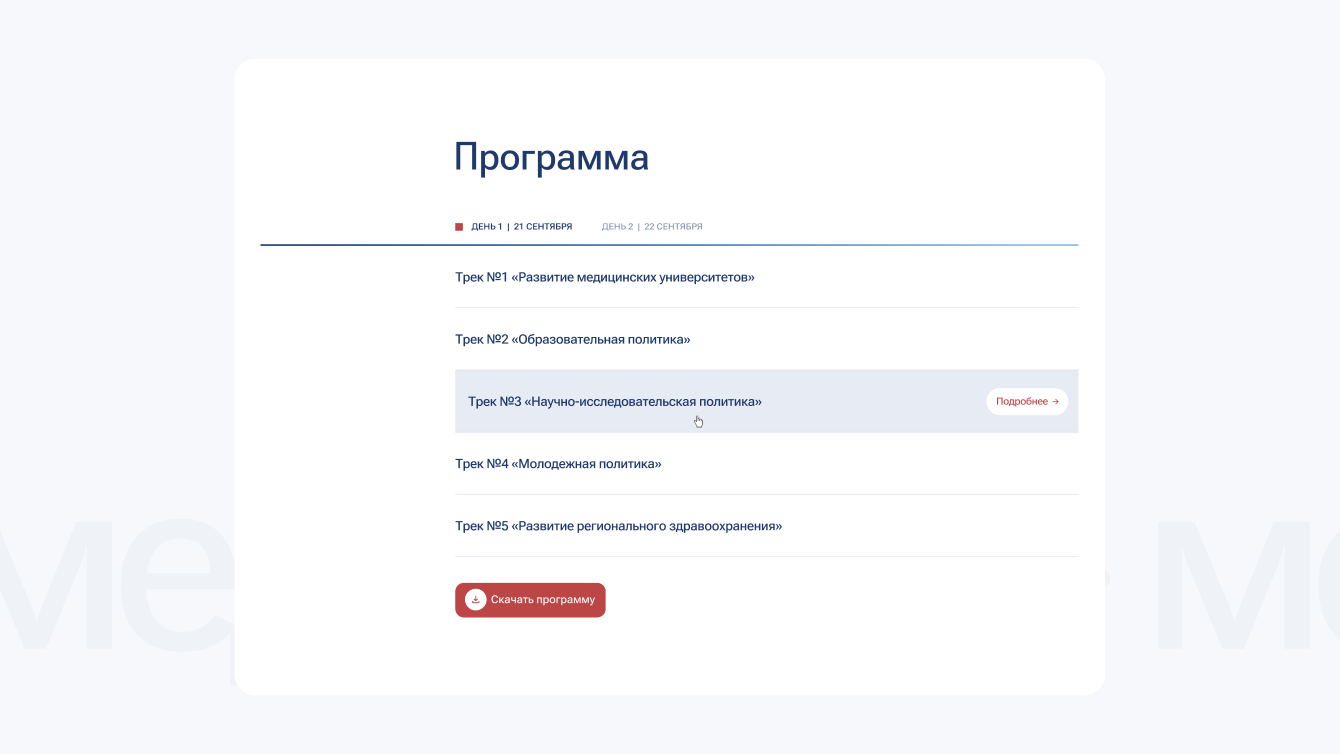Viewport: 1340px width, 754px height.
Task: Open Трек №5 «Развитие регионального здравоохранения»
Action: 766,526
